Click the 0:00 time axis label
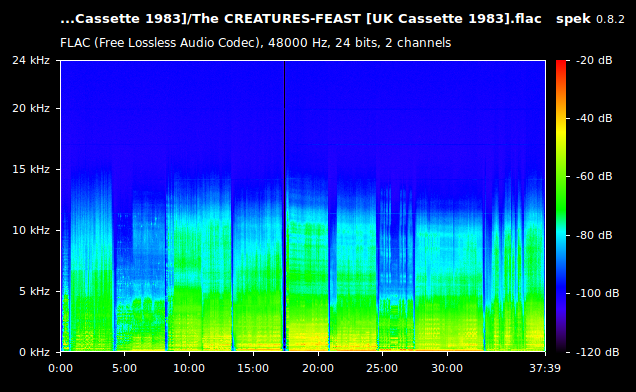Viewport: 636px width, 392px height. coord(60,368)
